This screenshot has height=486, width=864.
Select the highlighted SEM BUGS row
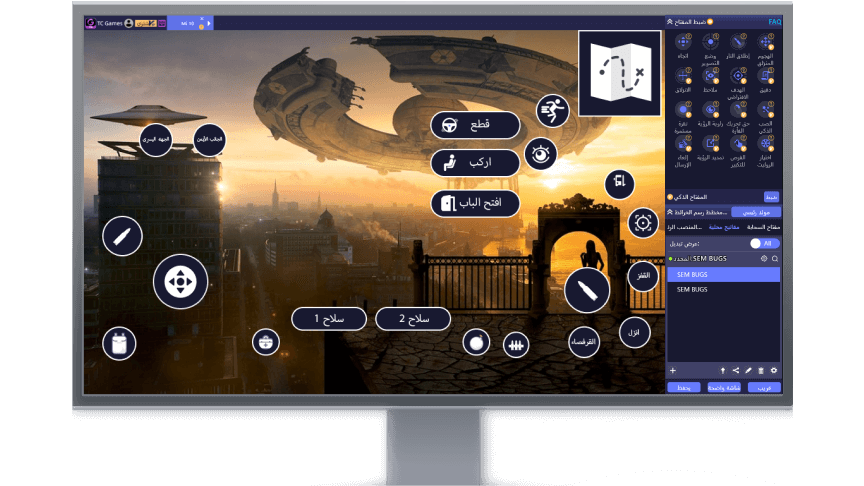pyautogui.click(x=723, y=274)
